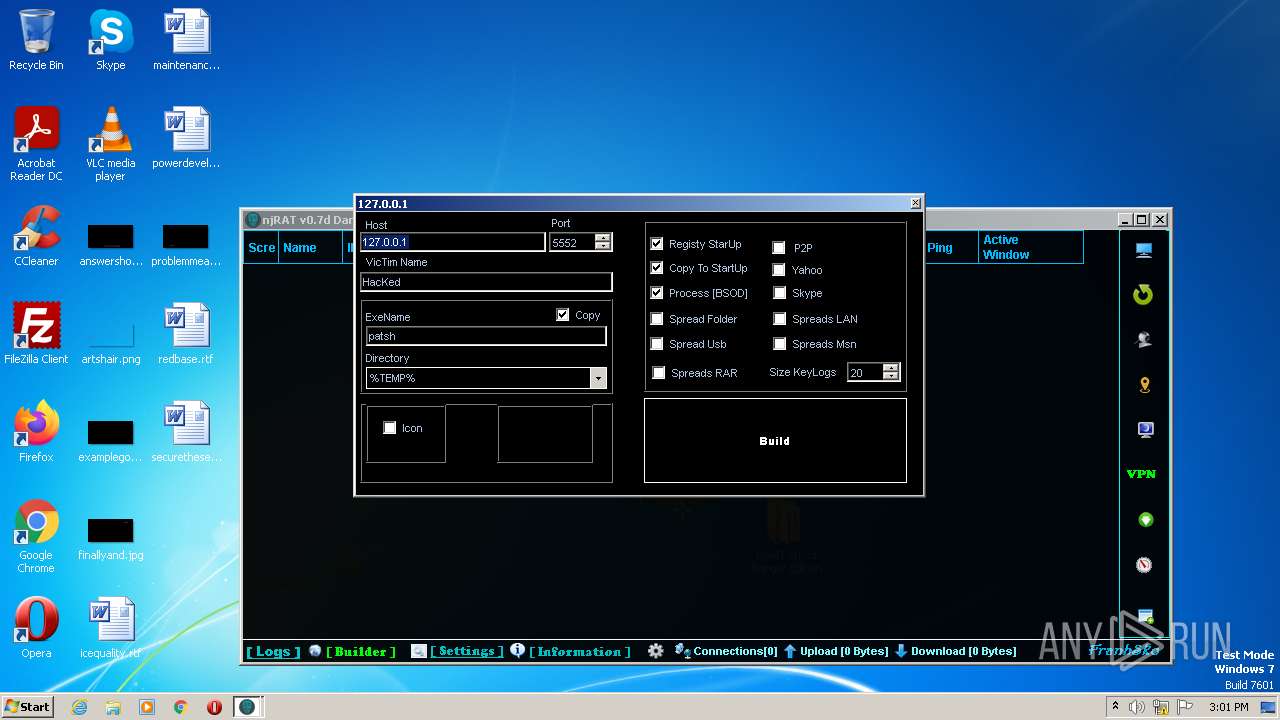Click the VicTim Name input field
The width and height of the screenshot is (1280, 720).
(486, 282)
